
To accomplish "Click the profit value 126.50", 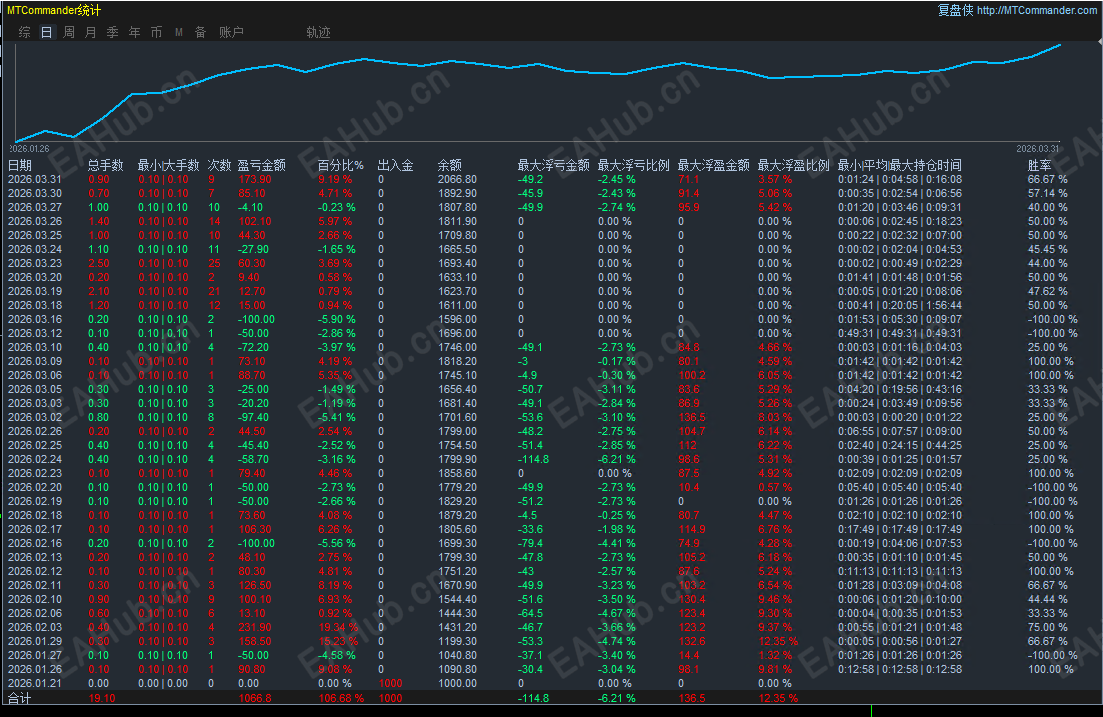I will pyautogui.click(x=255, y=585).
